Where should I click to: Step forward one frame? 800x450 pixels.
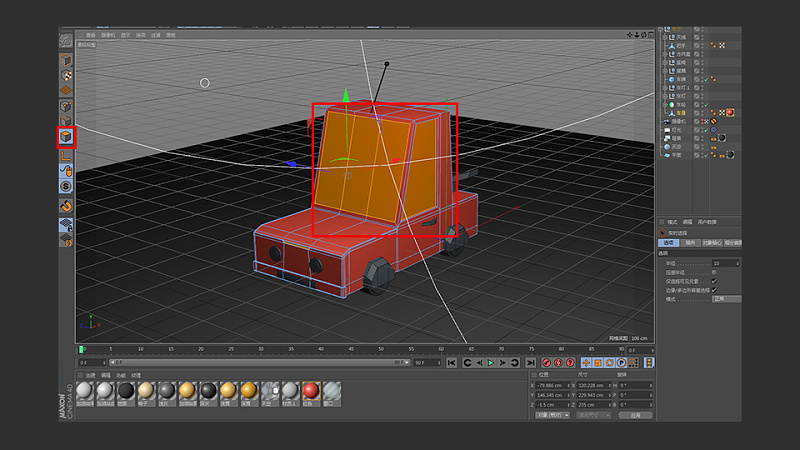click(503, 363)
